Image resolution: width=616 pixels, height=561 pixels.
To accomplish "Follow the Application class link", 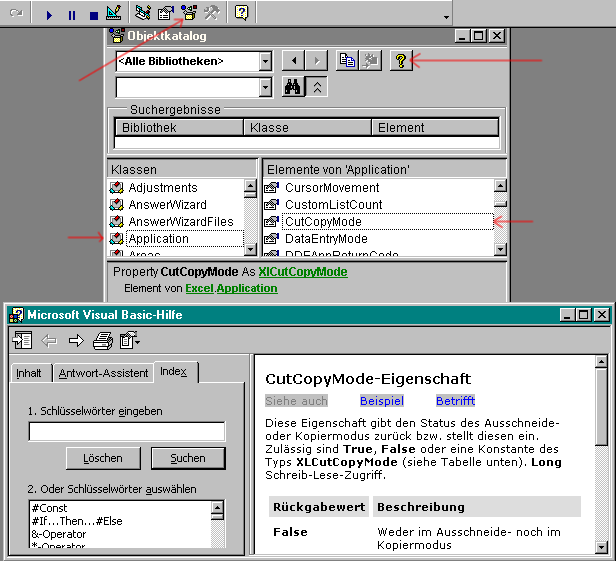I will (247, 288).
